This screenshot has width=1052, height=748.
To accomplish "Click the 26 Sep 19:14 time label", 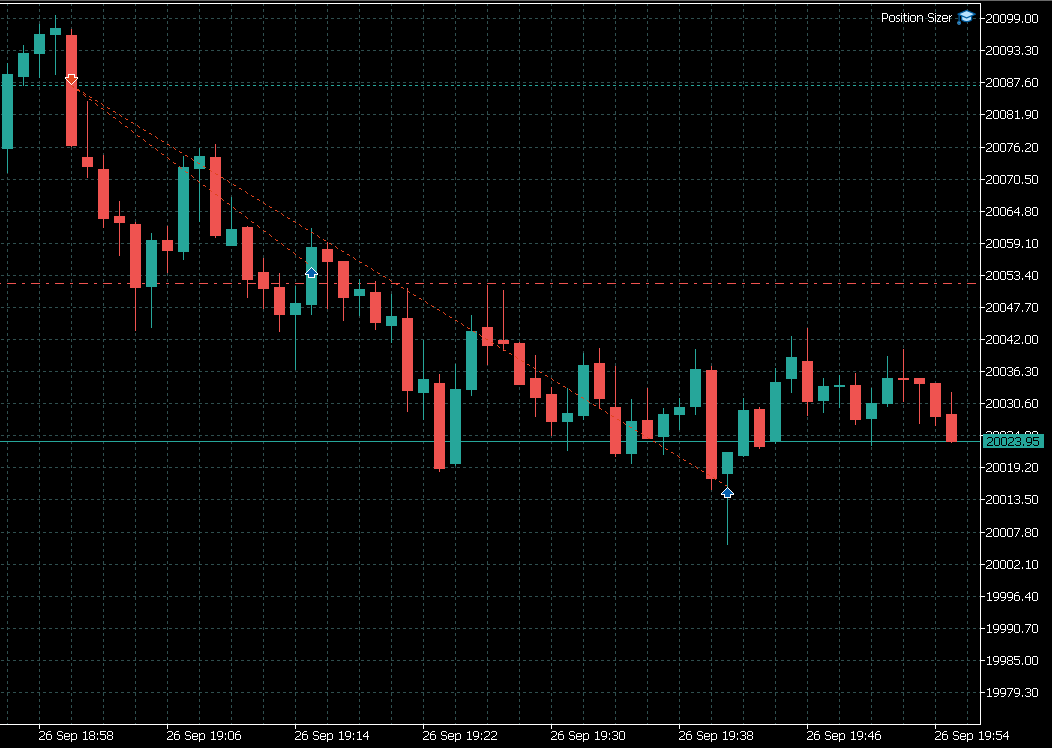I will [332, 736].
